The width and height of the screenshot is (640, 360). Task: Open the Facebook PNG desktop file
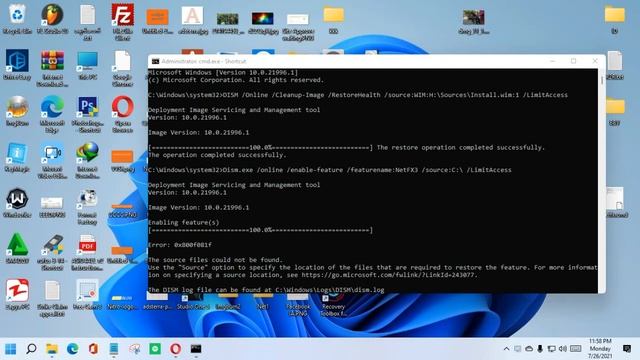coord(298,305)
